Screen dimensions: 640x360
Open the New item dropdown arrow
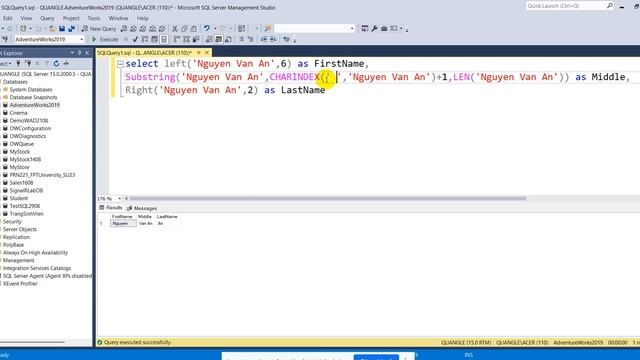click(30, 29)
